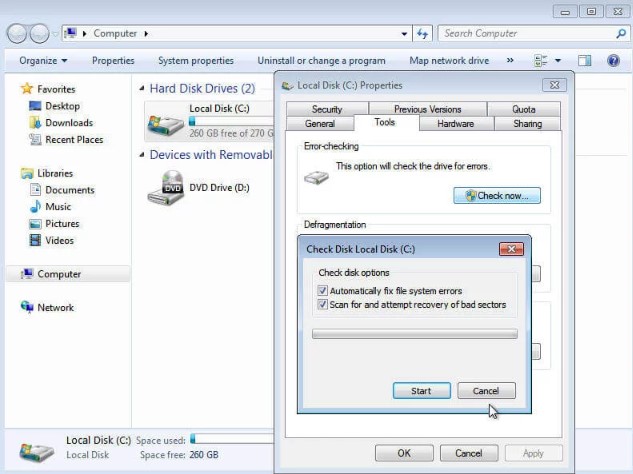
Task: Select the DVD Drive (D:) disc icon
Action: click(x=166, y=188)
